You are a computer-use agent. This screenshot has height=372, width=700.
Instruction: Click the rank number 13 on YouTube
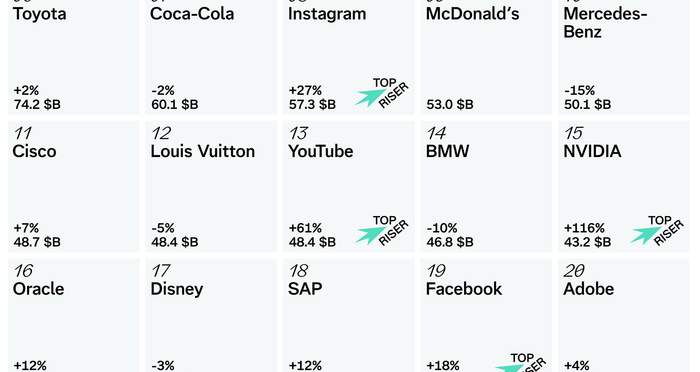(298, 133)
